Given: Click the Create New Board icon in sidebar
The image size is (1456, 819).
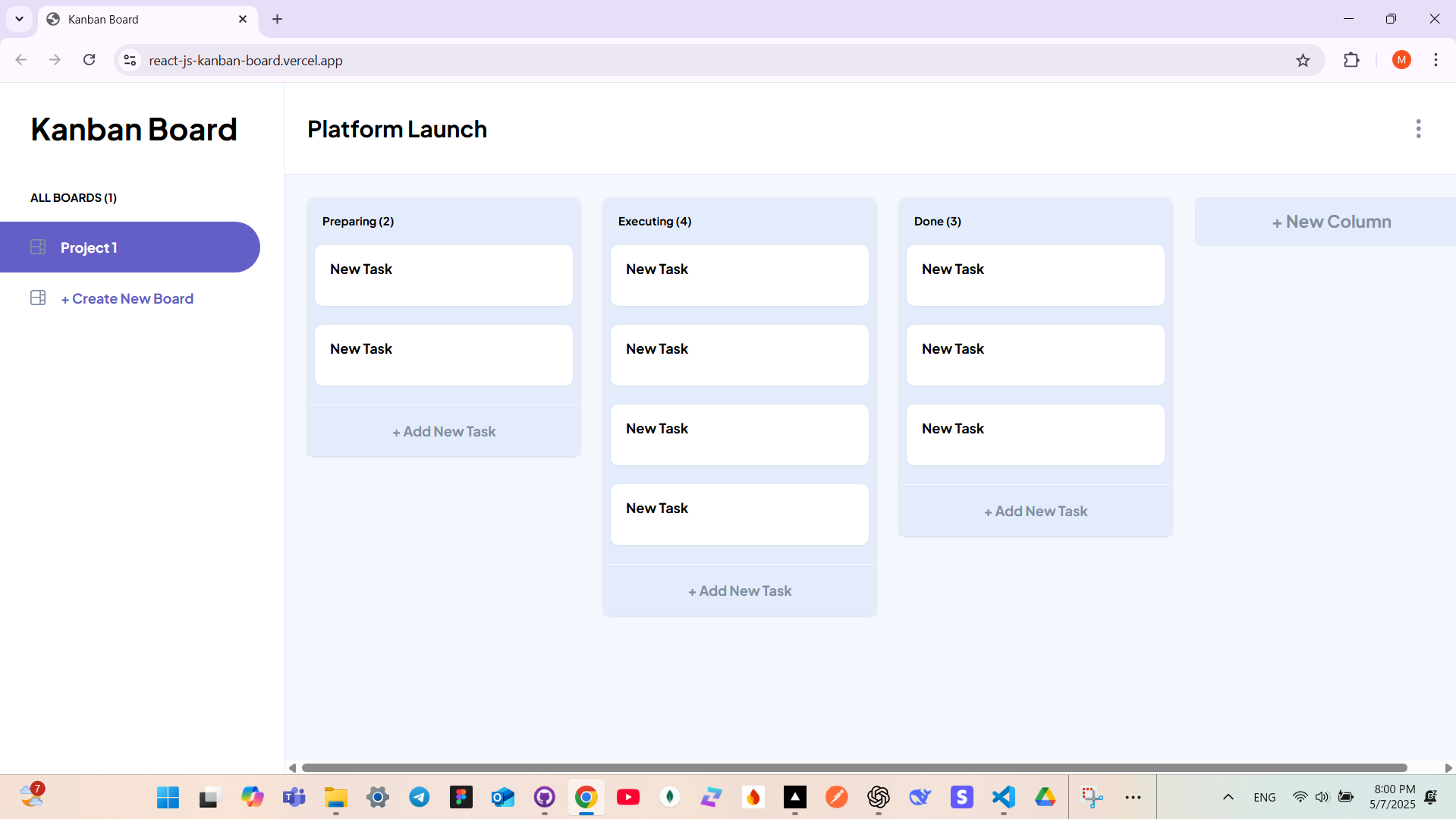Looking at the screenshot, I should (37, 298).
